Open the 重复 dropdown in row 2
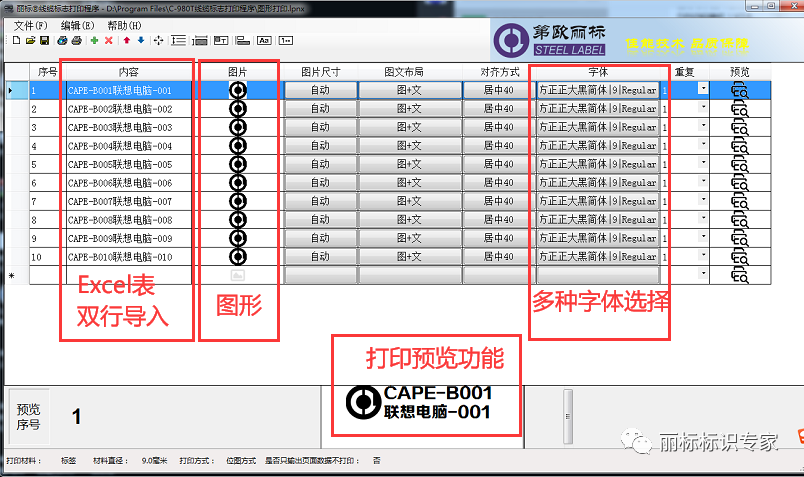The height and width of the screenshot is (477, 804). click(x=703, y=107)
